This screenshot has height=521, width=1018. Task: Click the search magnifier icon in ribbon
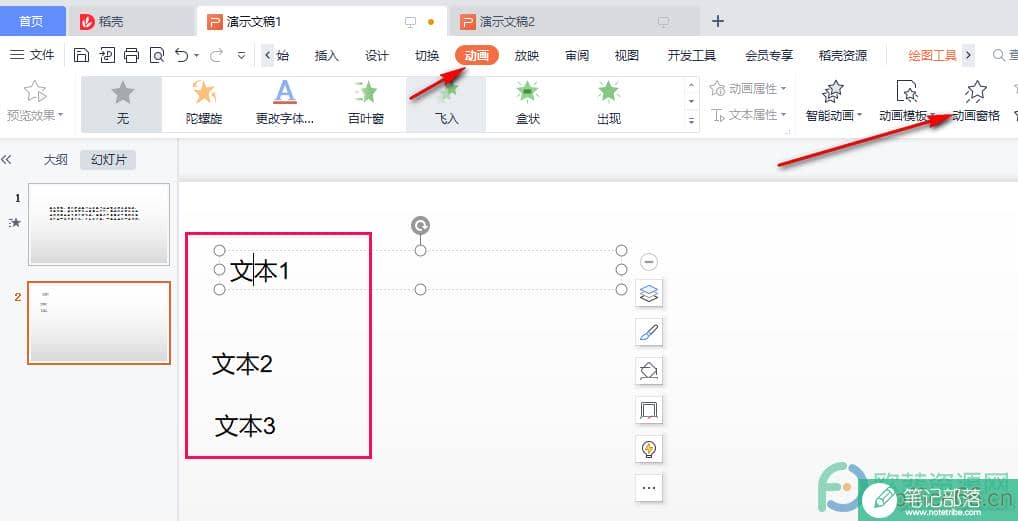point(999,55)
